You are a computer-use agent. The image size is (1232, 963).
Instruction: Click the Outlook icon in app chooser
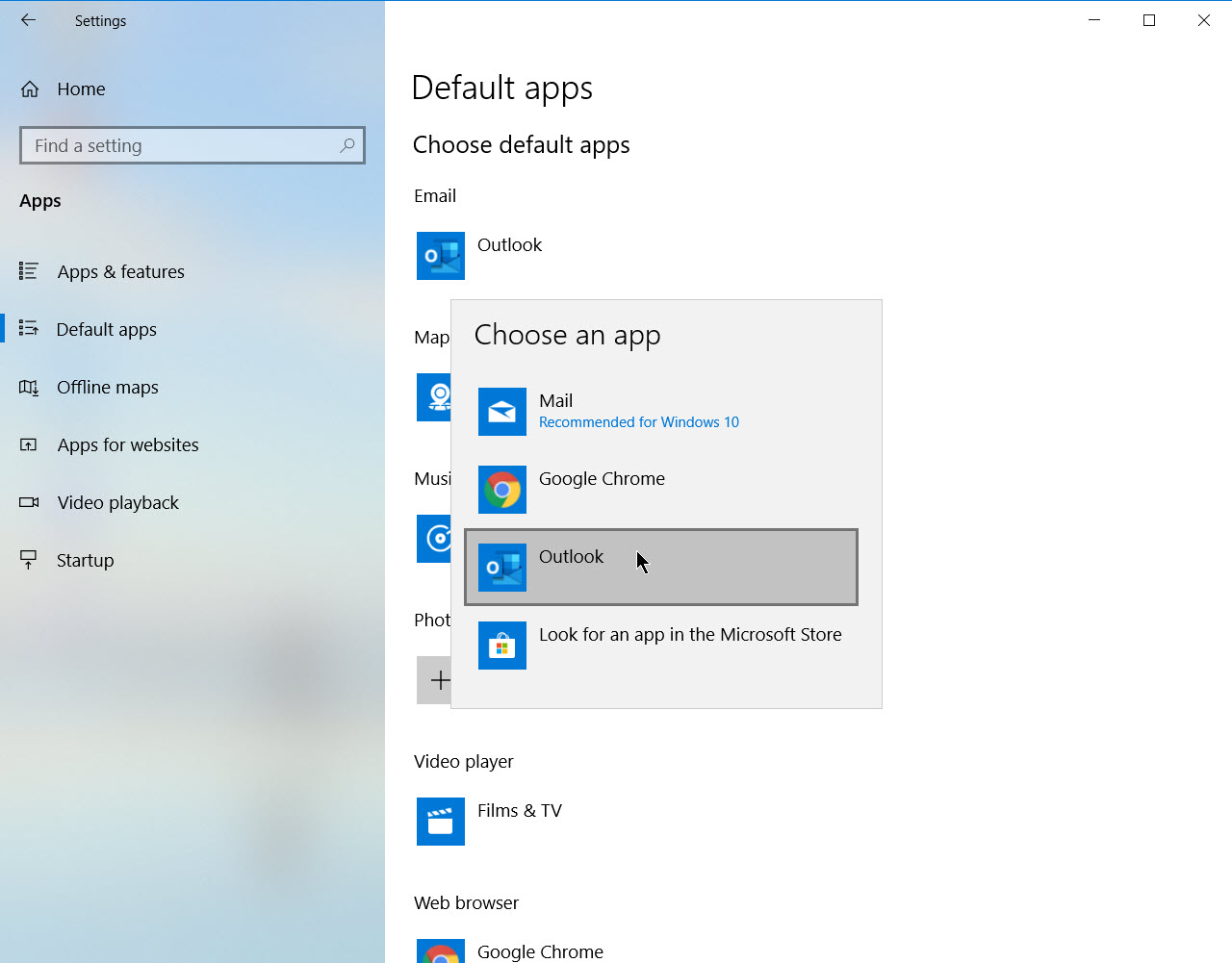point(501,568)
